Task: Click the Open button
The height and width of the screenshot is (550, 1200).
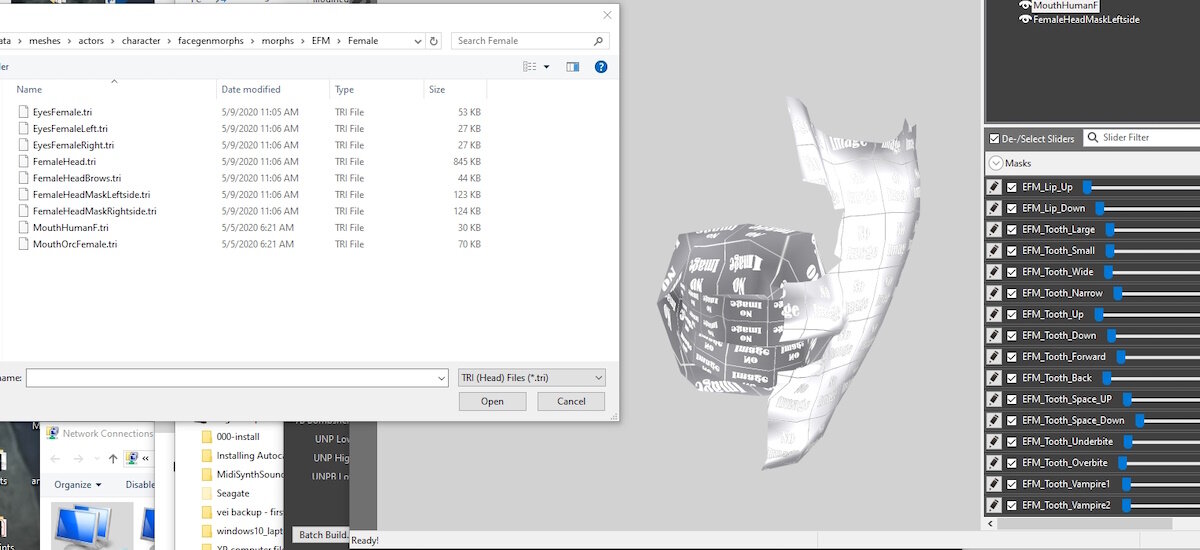Action: click(x=492, y=401)
